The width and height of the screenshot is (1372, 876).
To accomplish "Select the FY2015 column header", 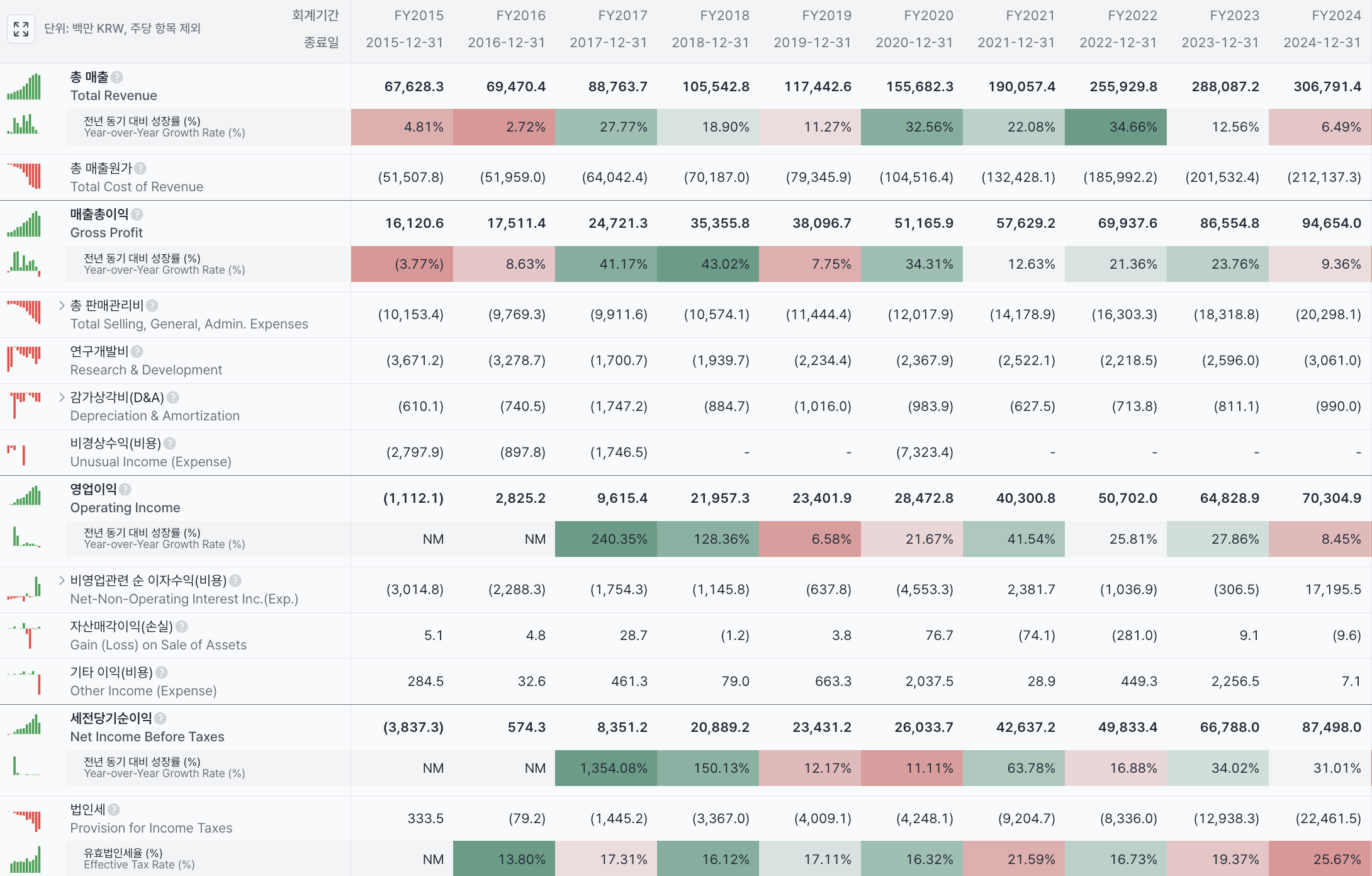I will pos(418,16).
